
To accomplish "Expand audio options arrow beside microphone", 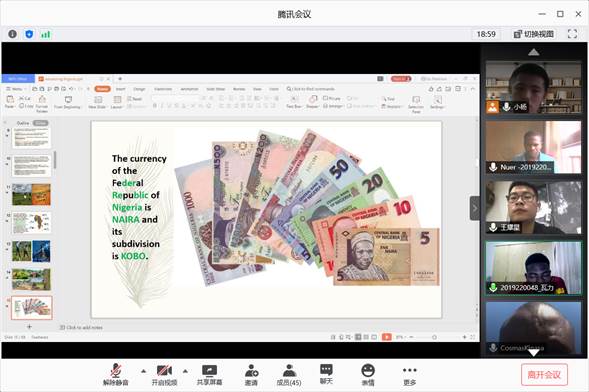I will [x=143, y=371].
